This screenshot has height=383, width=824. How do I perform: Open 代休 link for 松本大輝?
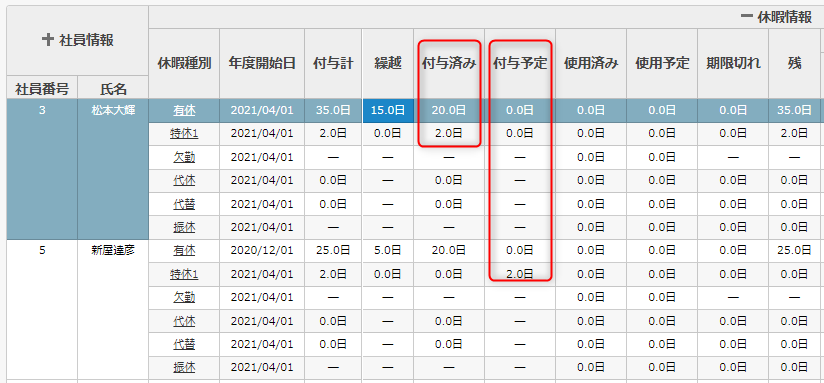184,181
